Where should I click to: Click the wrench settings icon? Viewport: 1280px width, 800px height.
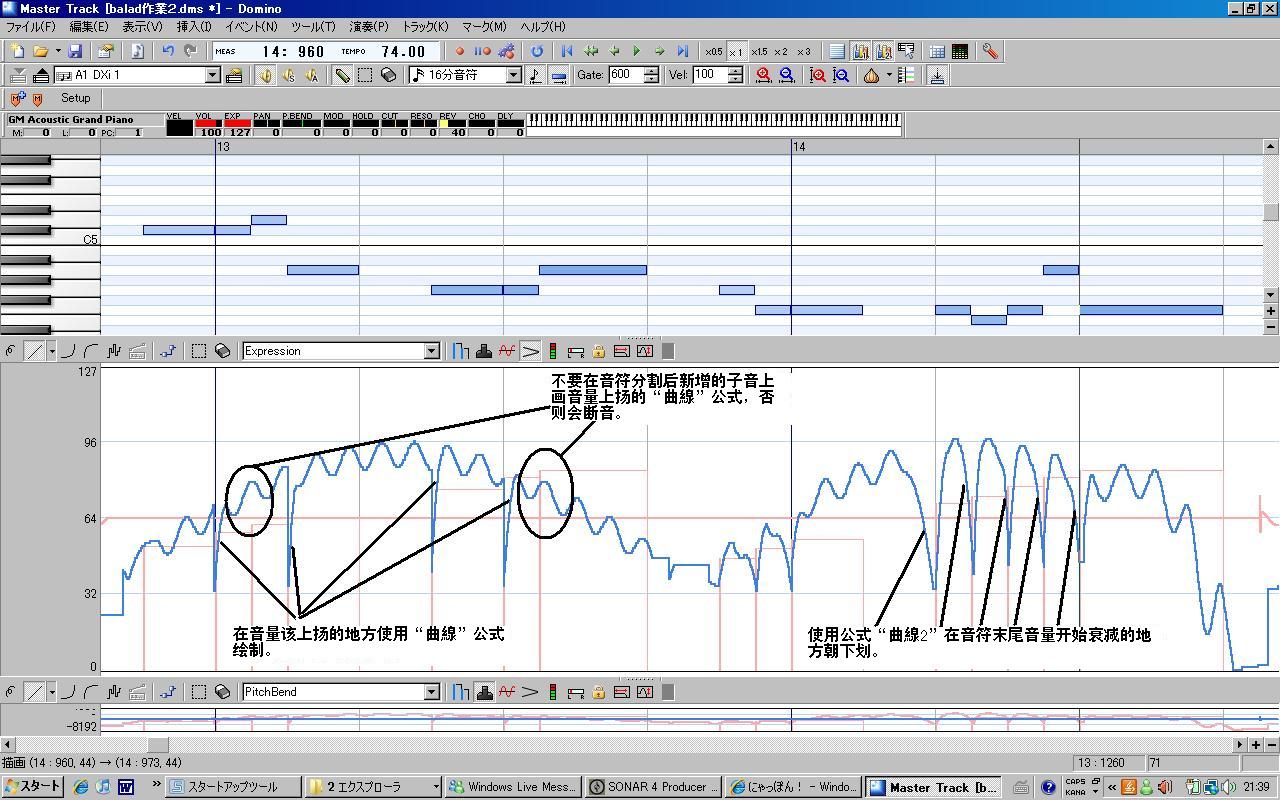990,51
